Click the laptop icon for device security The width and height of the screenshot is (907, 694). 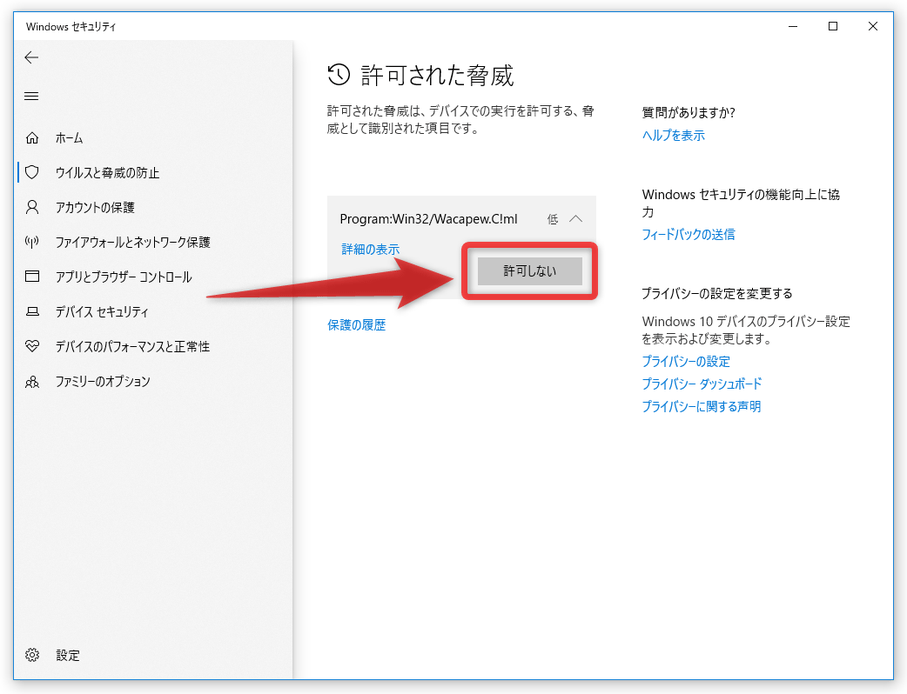[32, 312]
